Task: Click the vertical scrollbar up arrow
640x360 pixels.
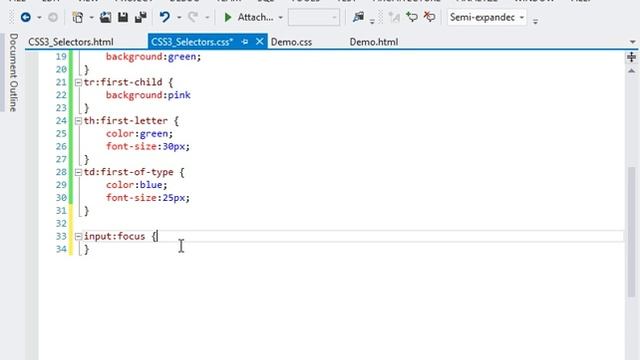Action: pos(631,71)
